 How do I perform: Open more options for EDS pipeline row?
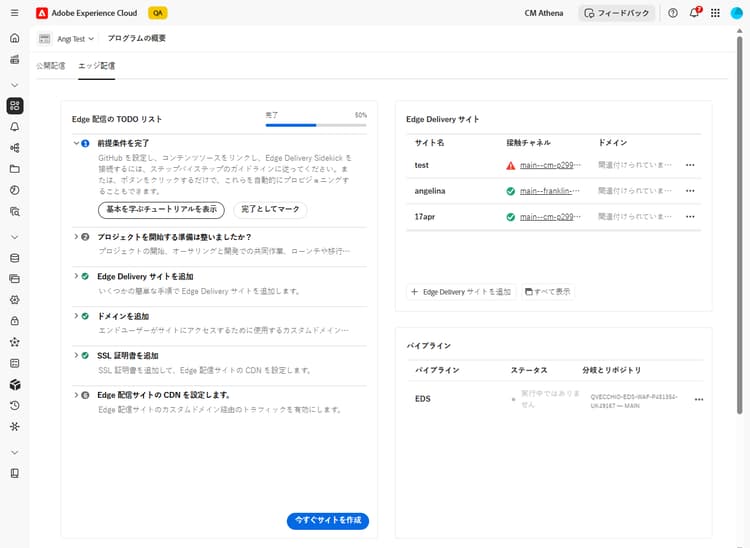pos(699,399)
